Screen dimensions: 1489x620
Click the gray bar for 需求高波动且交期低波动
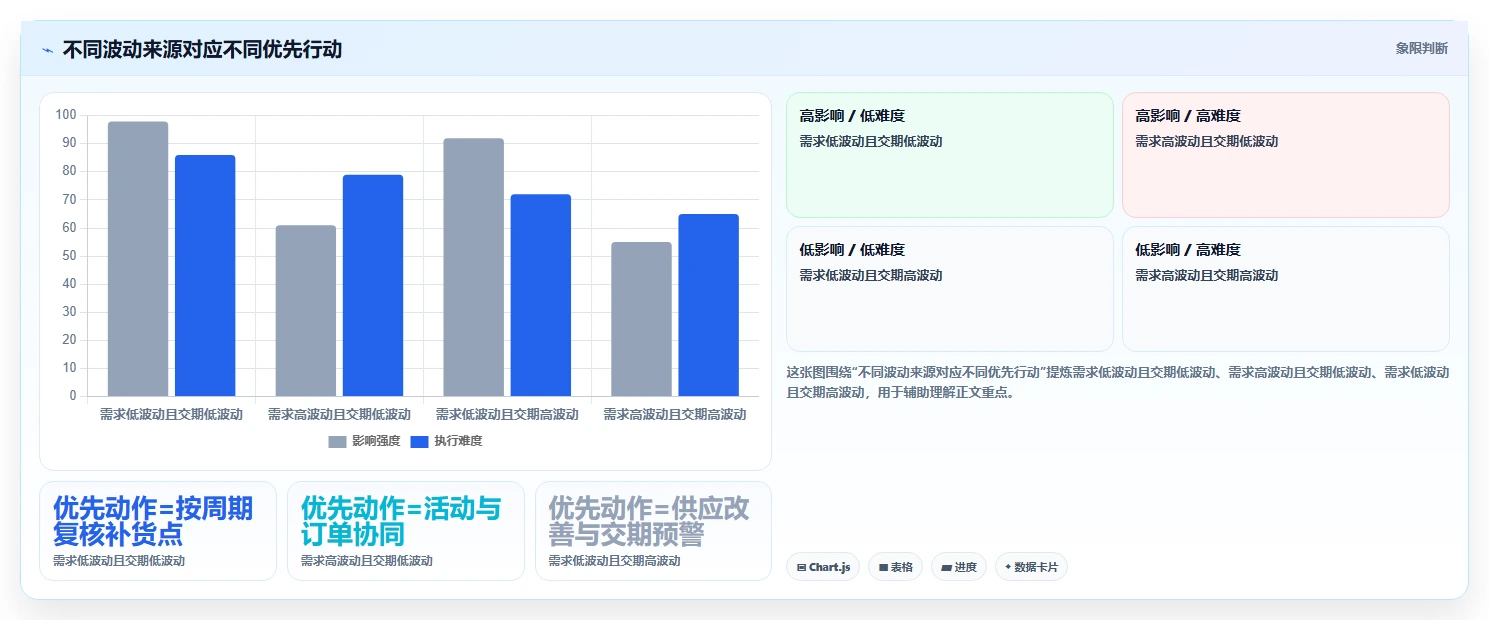pos(306,311)
